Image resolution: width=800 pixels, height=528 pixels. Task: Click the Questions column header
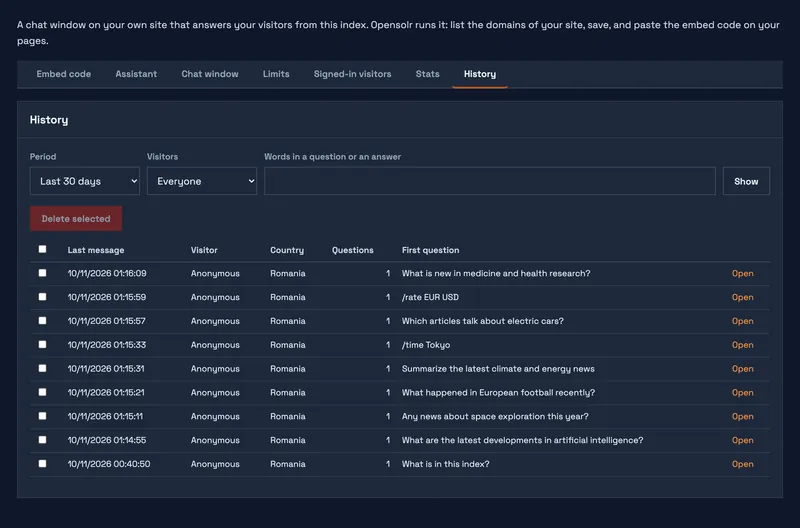tap(353, 250)
